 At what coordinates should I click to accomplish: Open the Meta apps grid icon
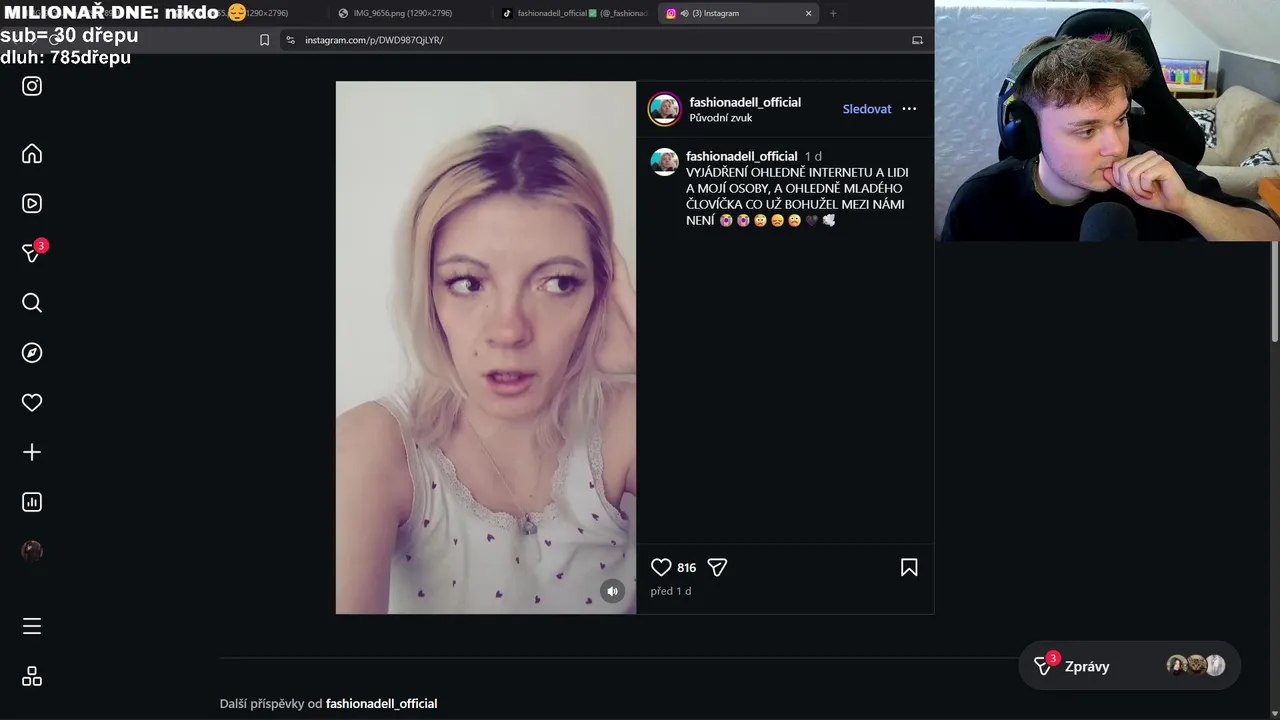(x=32, y=677)
